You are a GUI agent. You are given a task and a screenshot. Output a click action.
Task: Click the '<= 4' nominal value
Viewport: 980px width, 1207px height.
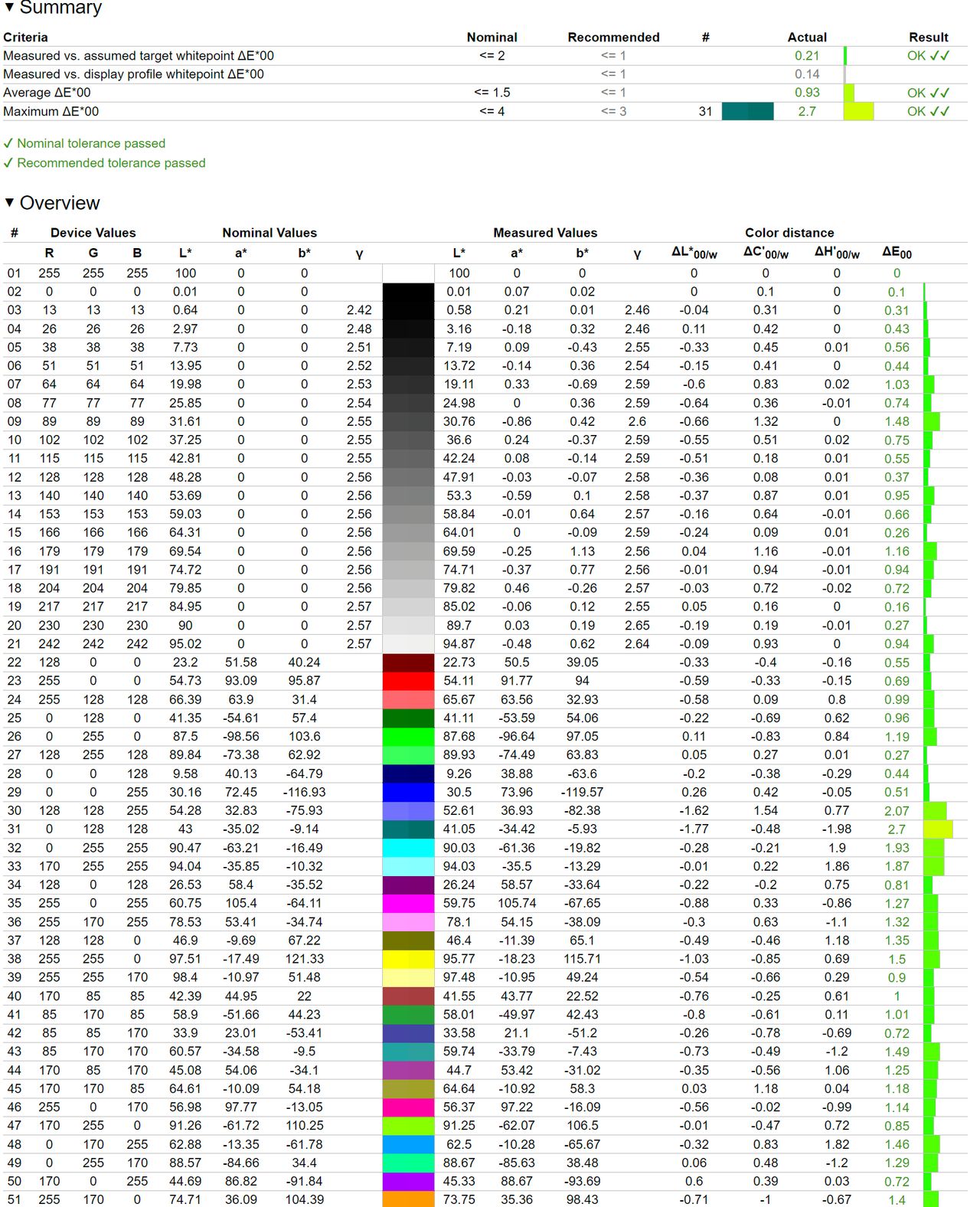(x=492, y=111)
